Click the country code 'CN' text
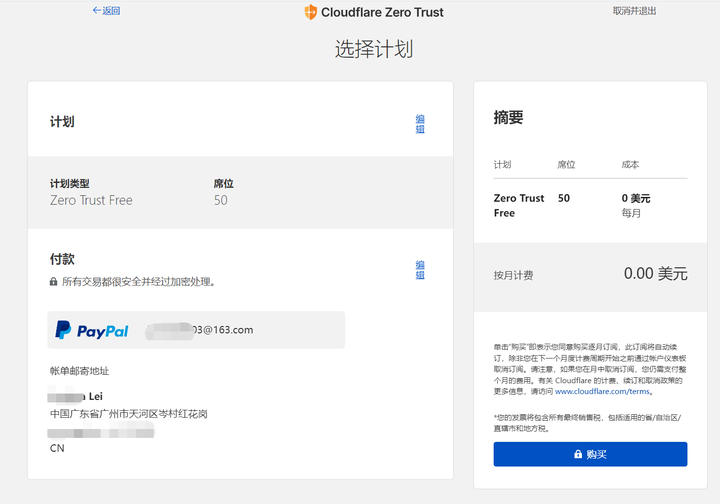Image resolution: width=720 pixels, height=504 pixels. point(57,448)
